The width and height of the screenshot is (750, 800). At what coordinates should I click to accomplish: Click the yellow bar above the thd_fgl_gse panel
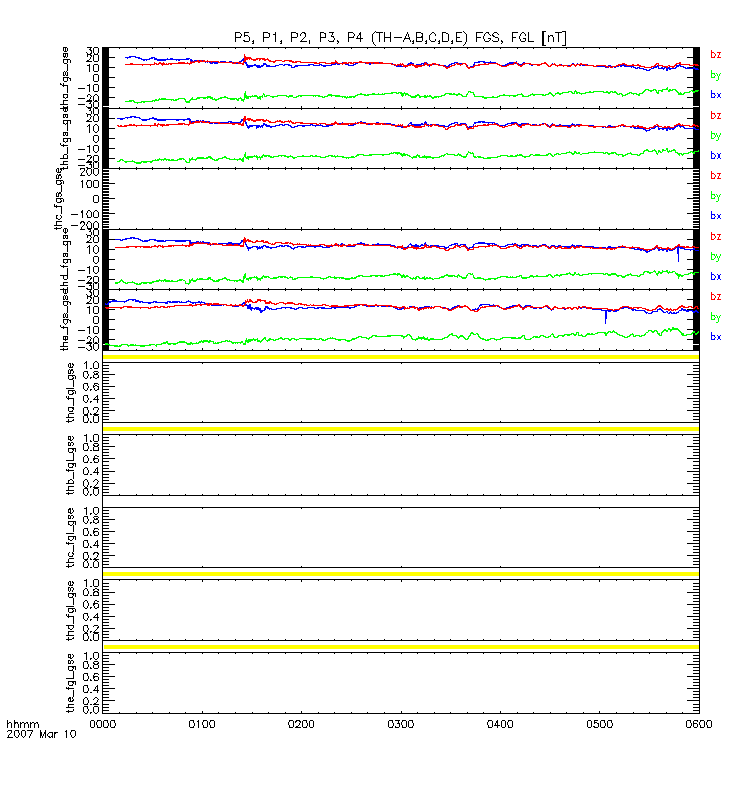click(401, 574)
